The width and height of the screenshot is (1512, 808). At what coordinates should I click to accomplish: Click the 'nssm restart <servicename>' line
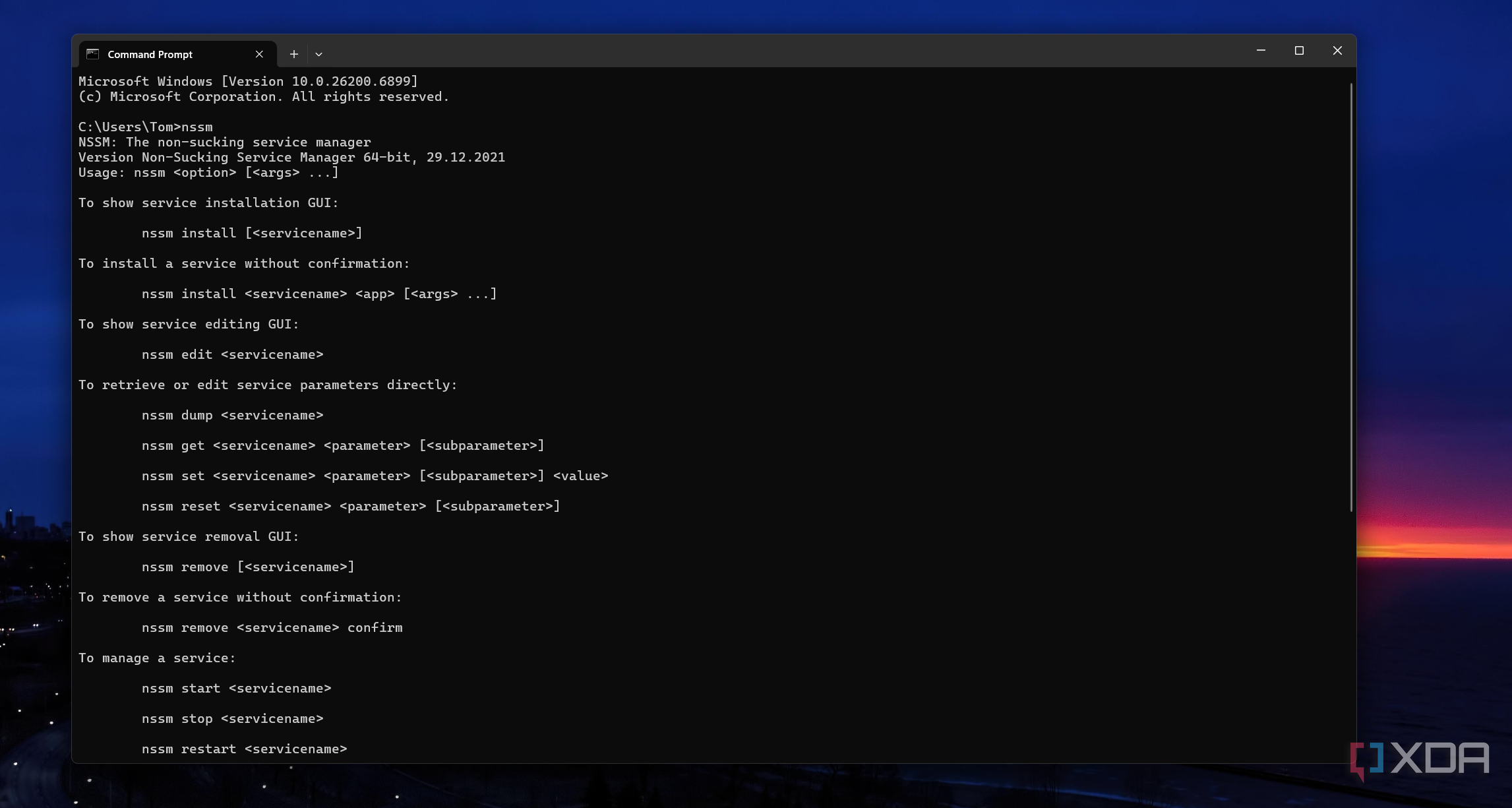[x=244, y=749]
